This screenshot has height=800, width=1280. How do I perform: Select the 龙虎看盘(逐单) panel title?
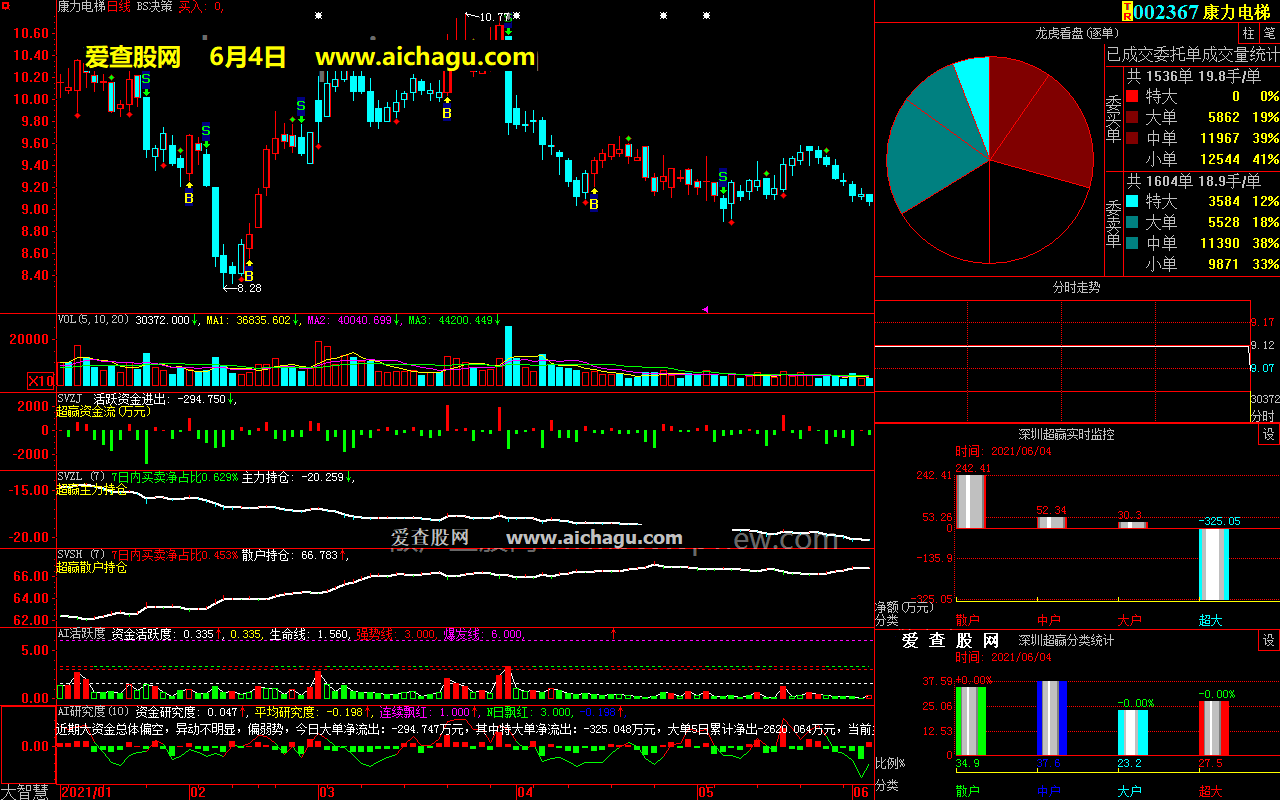[x=1077, y=33]
